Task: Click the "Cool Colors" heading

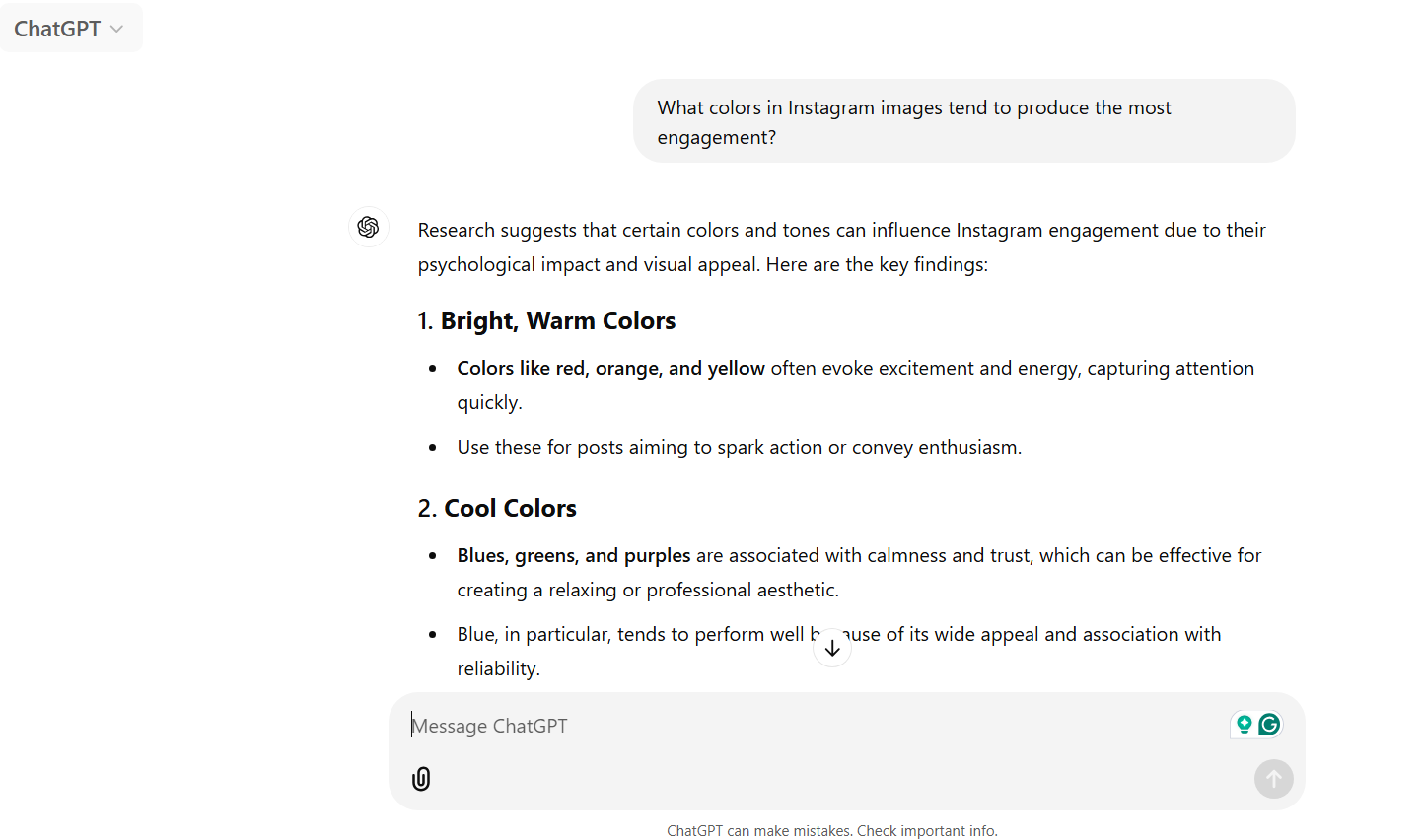Action: 497,509
